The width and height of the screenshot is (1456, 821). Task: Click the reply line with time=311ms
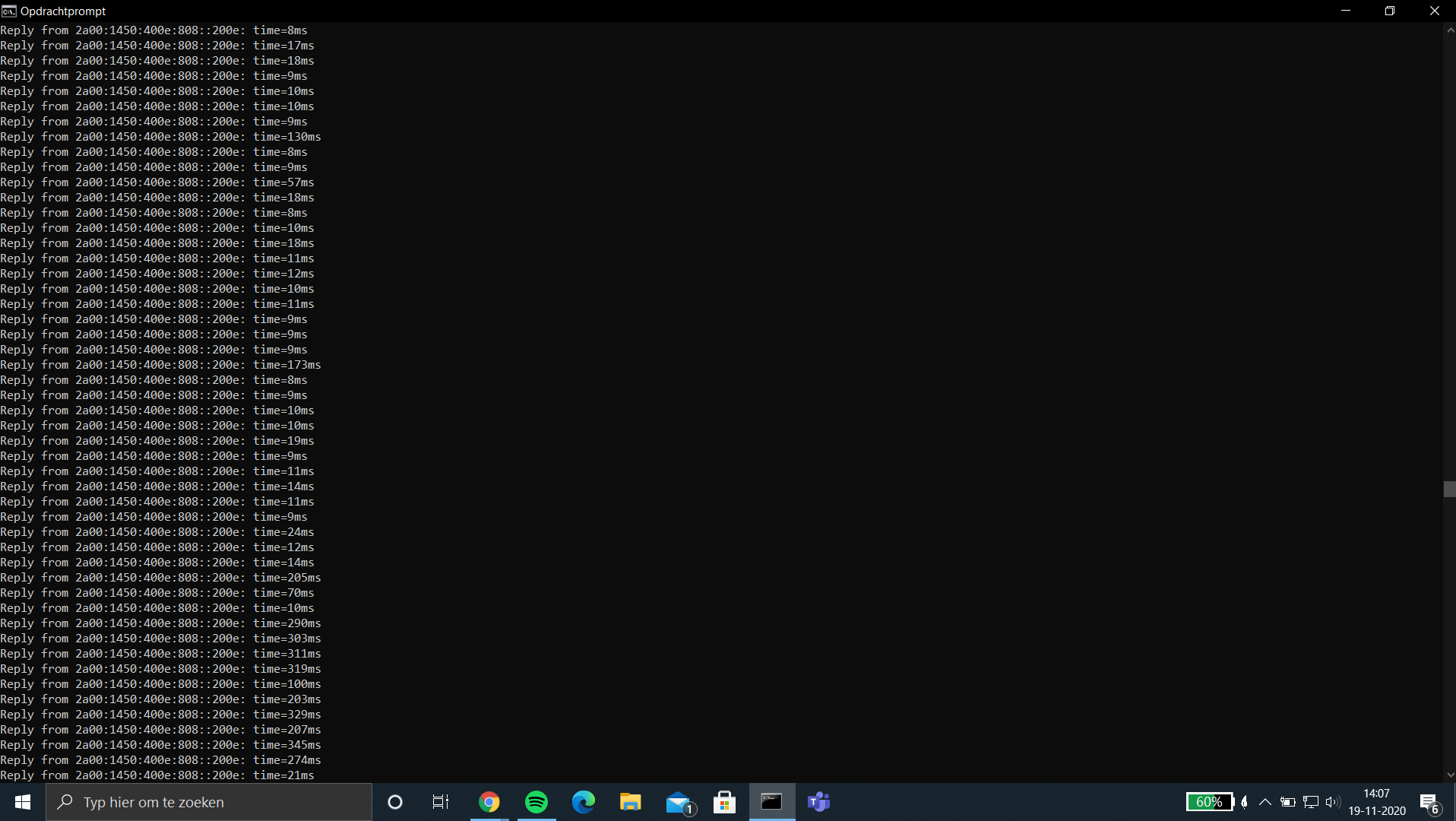[x=160, y=654]
